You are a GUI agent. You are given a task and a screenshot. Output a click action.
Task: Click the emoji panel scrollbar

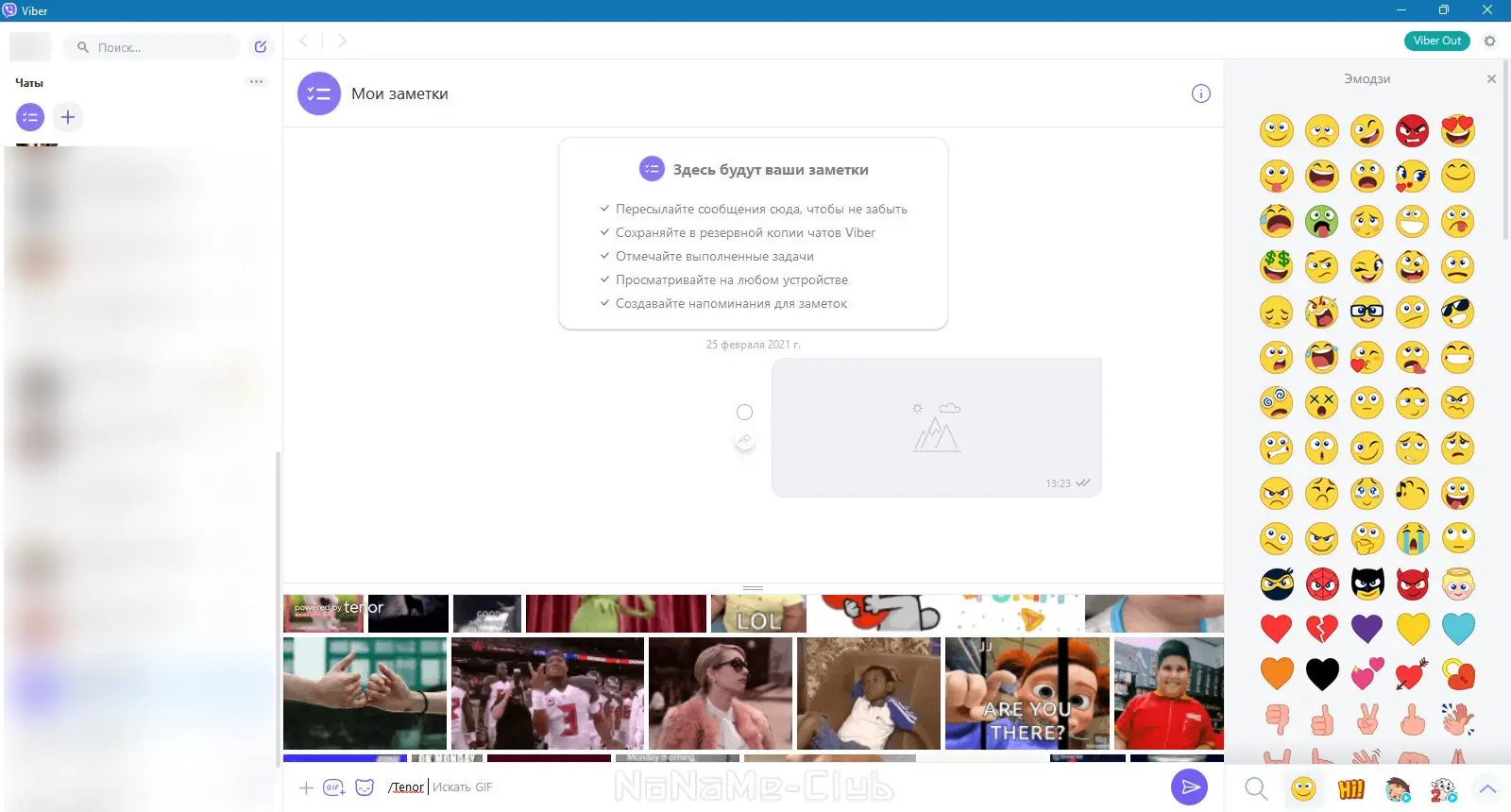(1506, 151)
